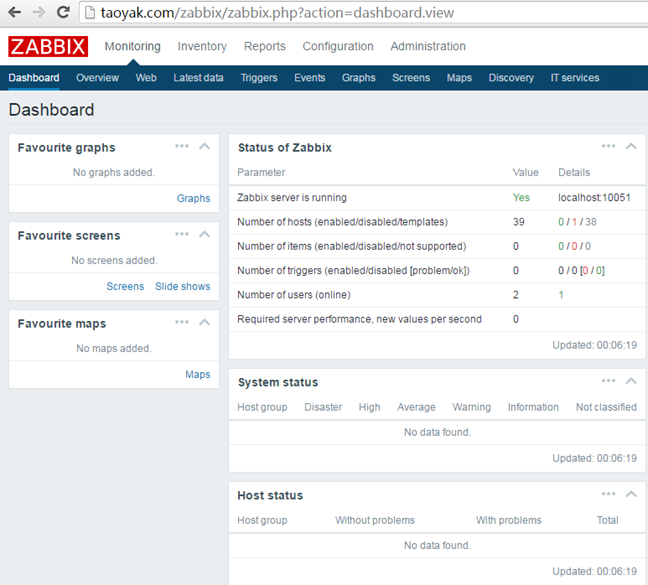
Task: Go to the Overview tab
Action: click(97, 78)
